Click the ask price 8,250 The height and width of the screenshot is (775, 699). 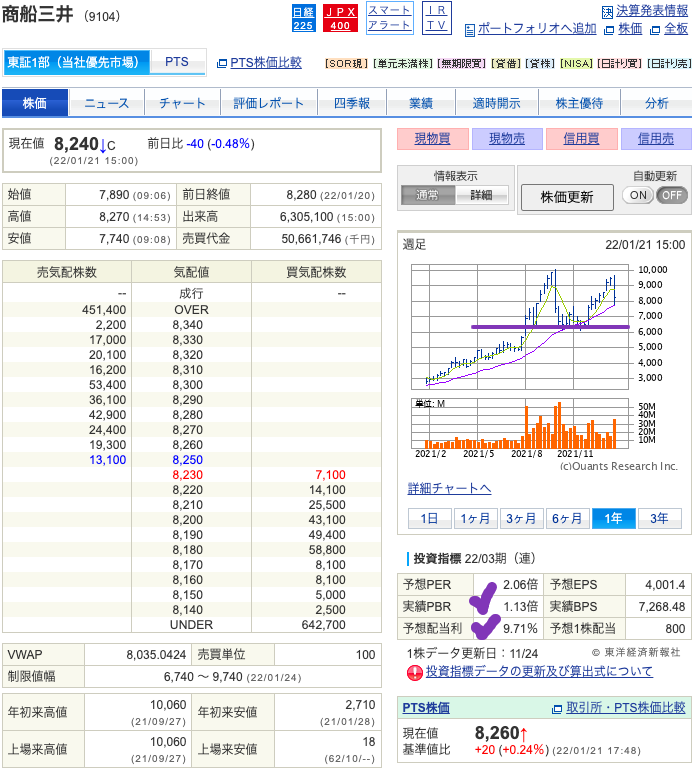188,460
